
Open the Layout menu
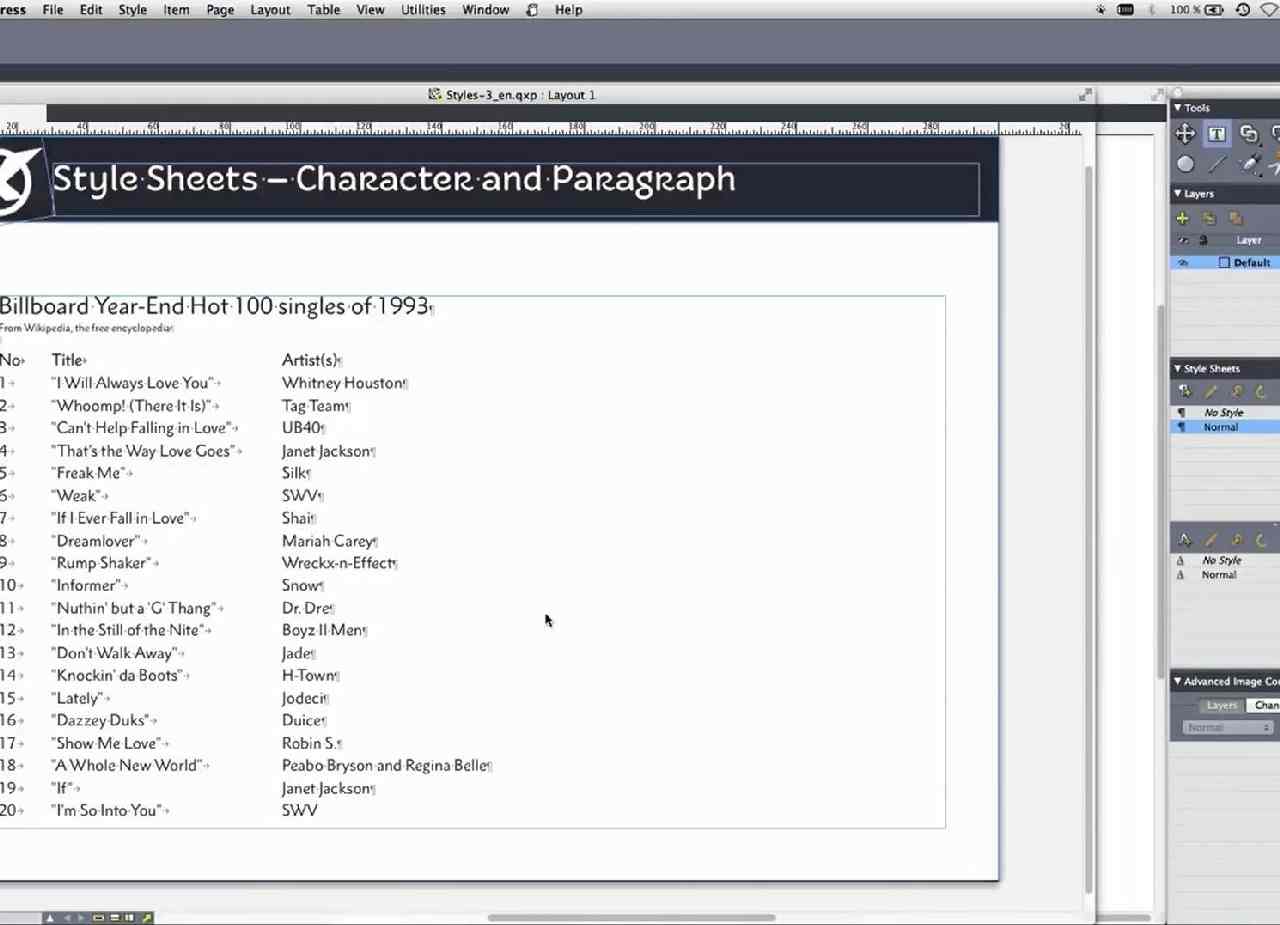pyautogui.click(x=270, y=10)
